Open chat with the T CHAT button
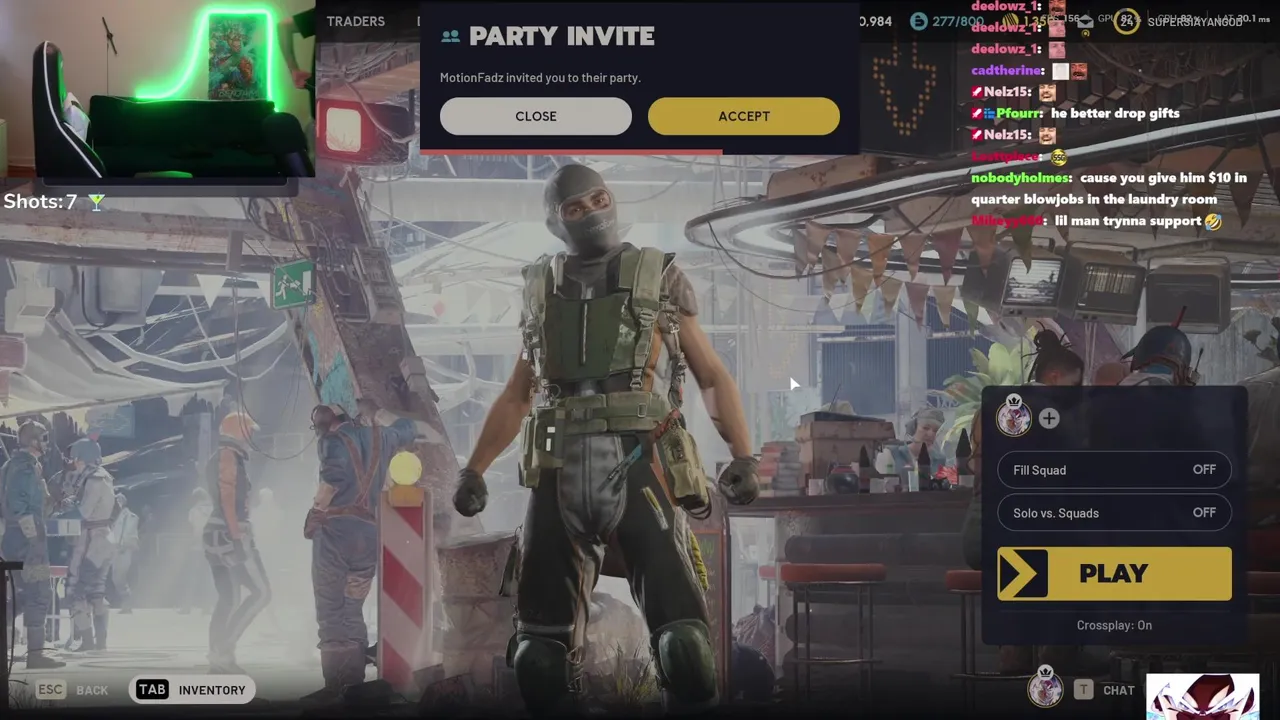Image resolution: width=1280 pixels, height=720 pixels. [x=1105, y=690]
